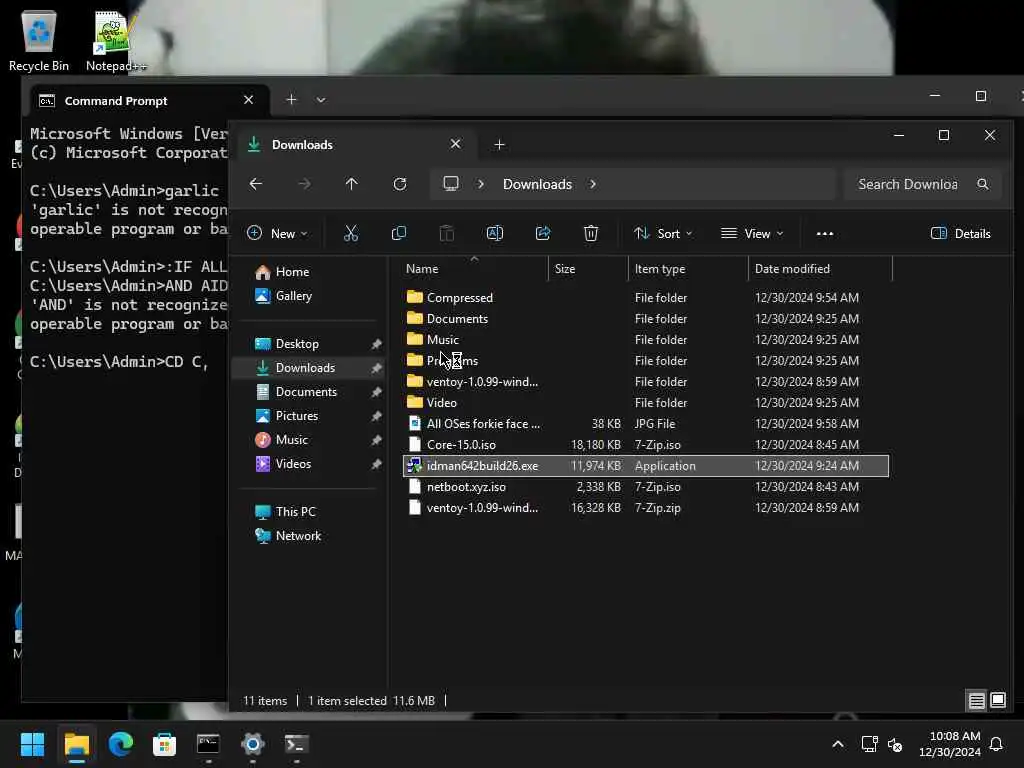Toggle the Details pane button
The height and width of the screenshot is (768, 1024).
961,233
